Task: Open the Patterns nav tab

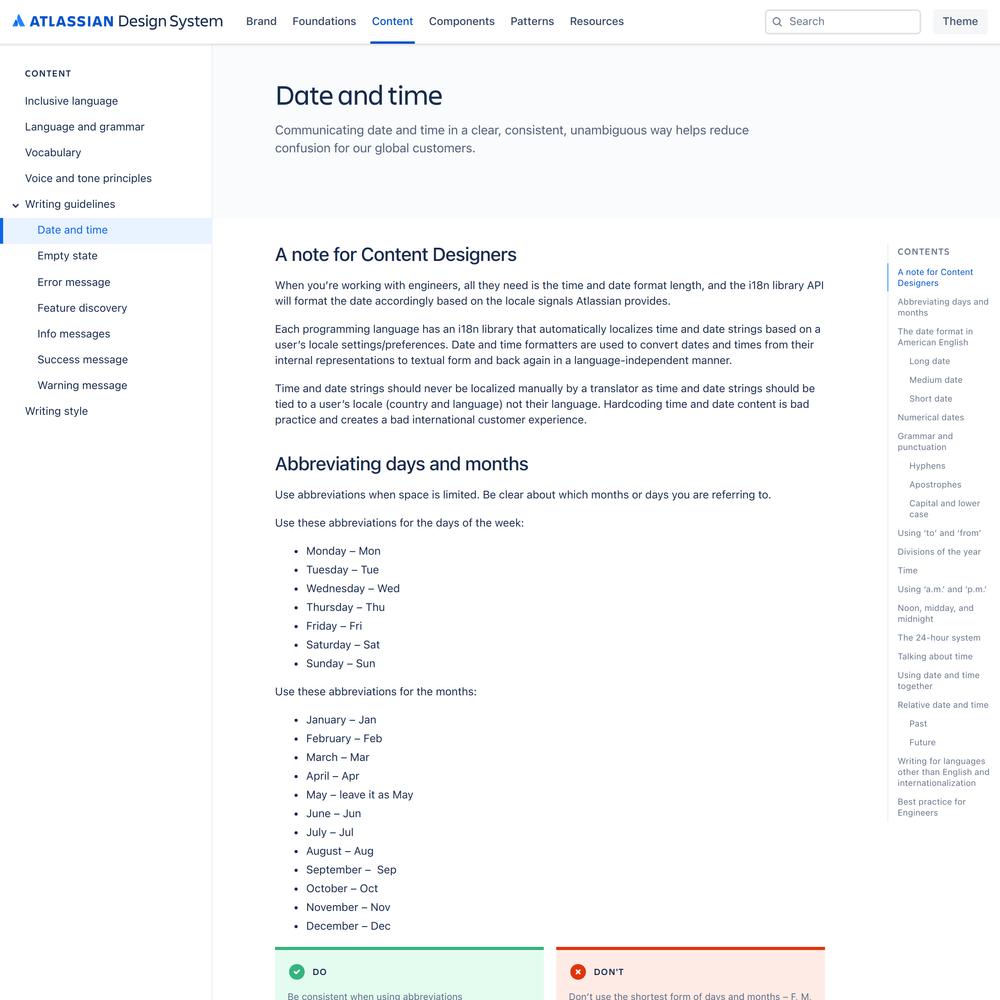Action: (532, 21)
